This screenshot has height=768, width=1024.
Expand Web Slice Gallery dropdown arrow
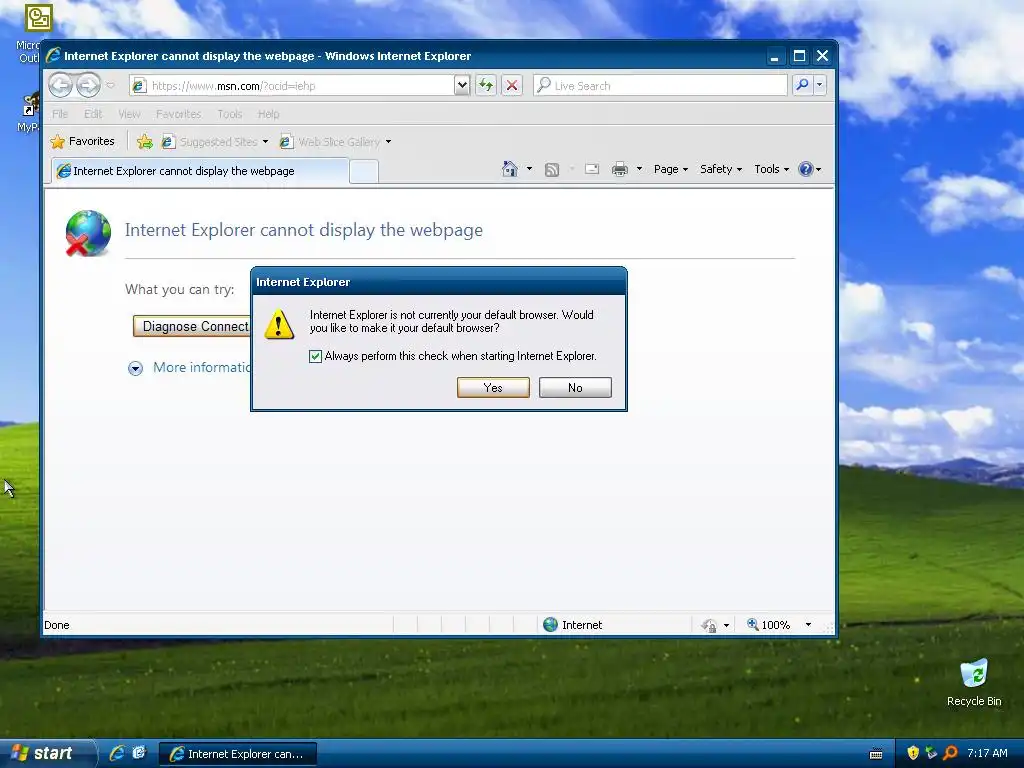point(389,142)
